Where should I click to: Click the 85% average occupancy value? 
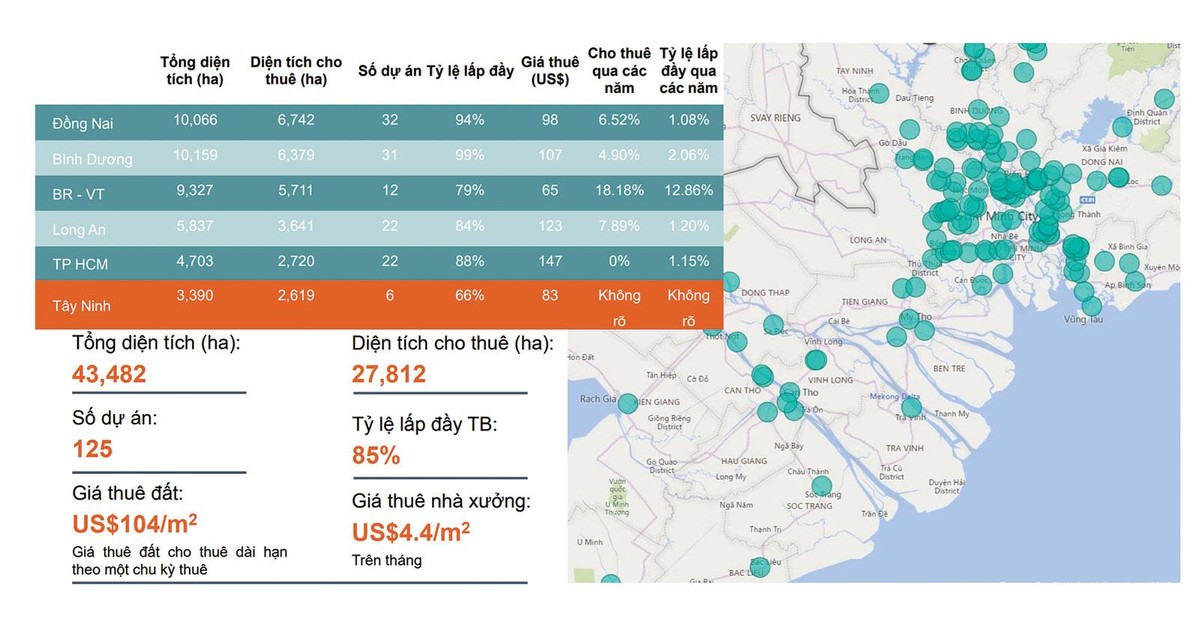(x=375, y=455)
